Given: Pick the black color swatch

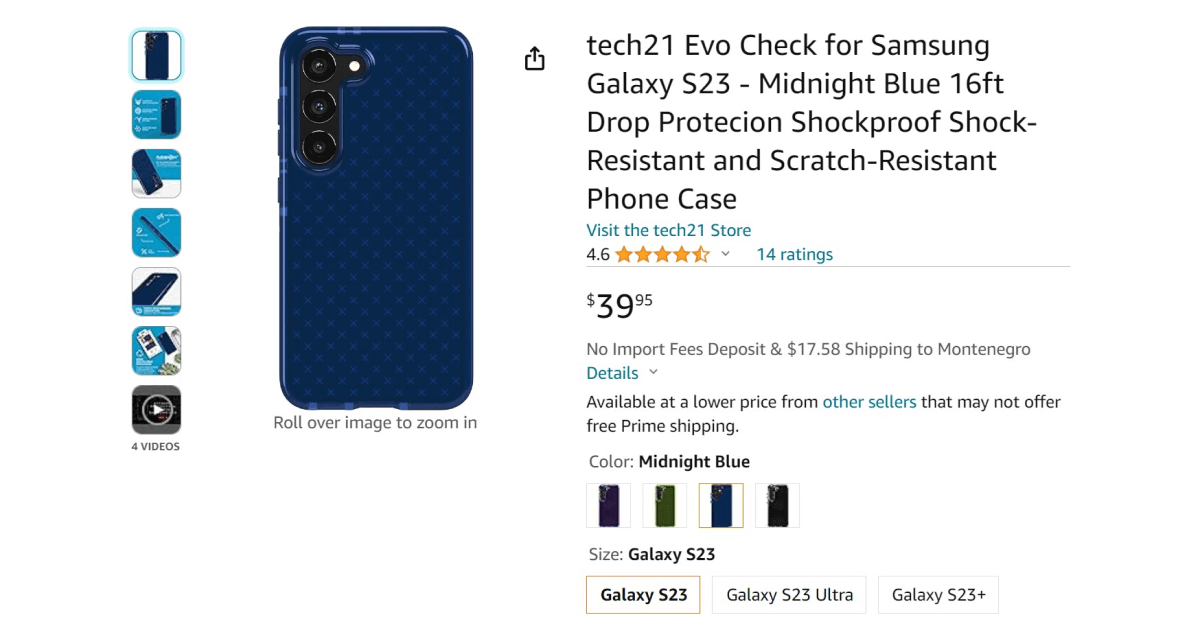Looking at the screenshot, I should tap(777, 505).
